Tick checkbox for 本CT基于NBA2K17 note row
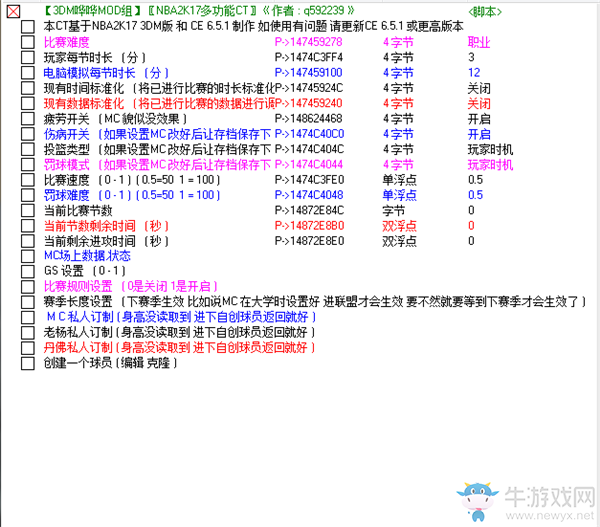 click(x=28, y=27)
